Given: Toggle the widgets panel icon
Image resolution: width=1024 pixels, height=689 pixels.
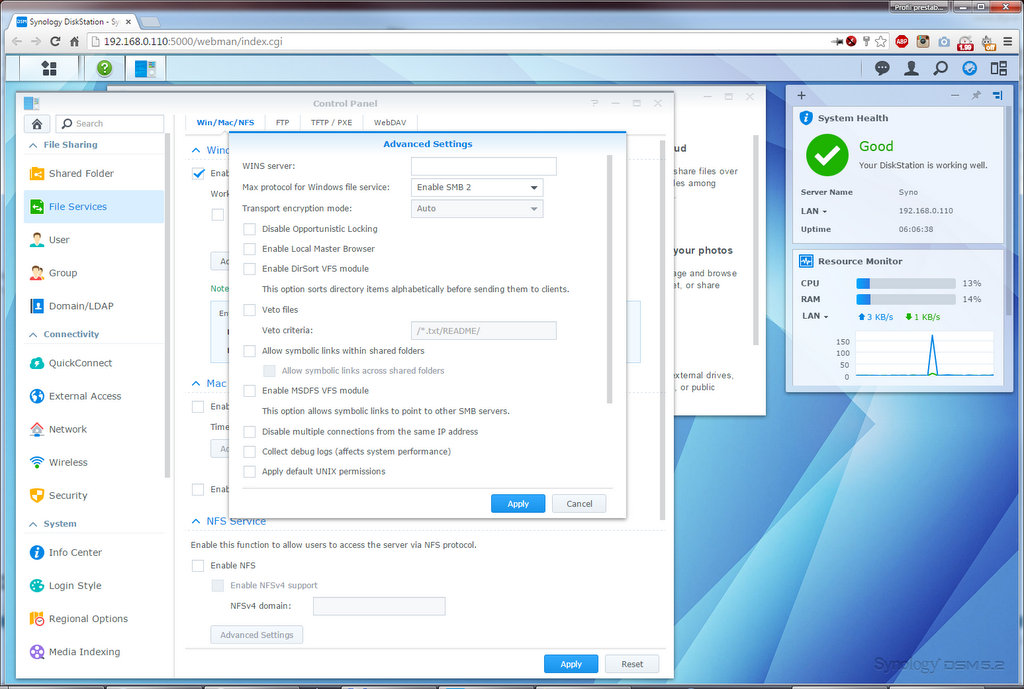Looking at the screenshot, I should click(999, 68).
